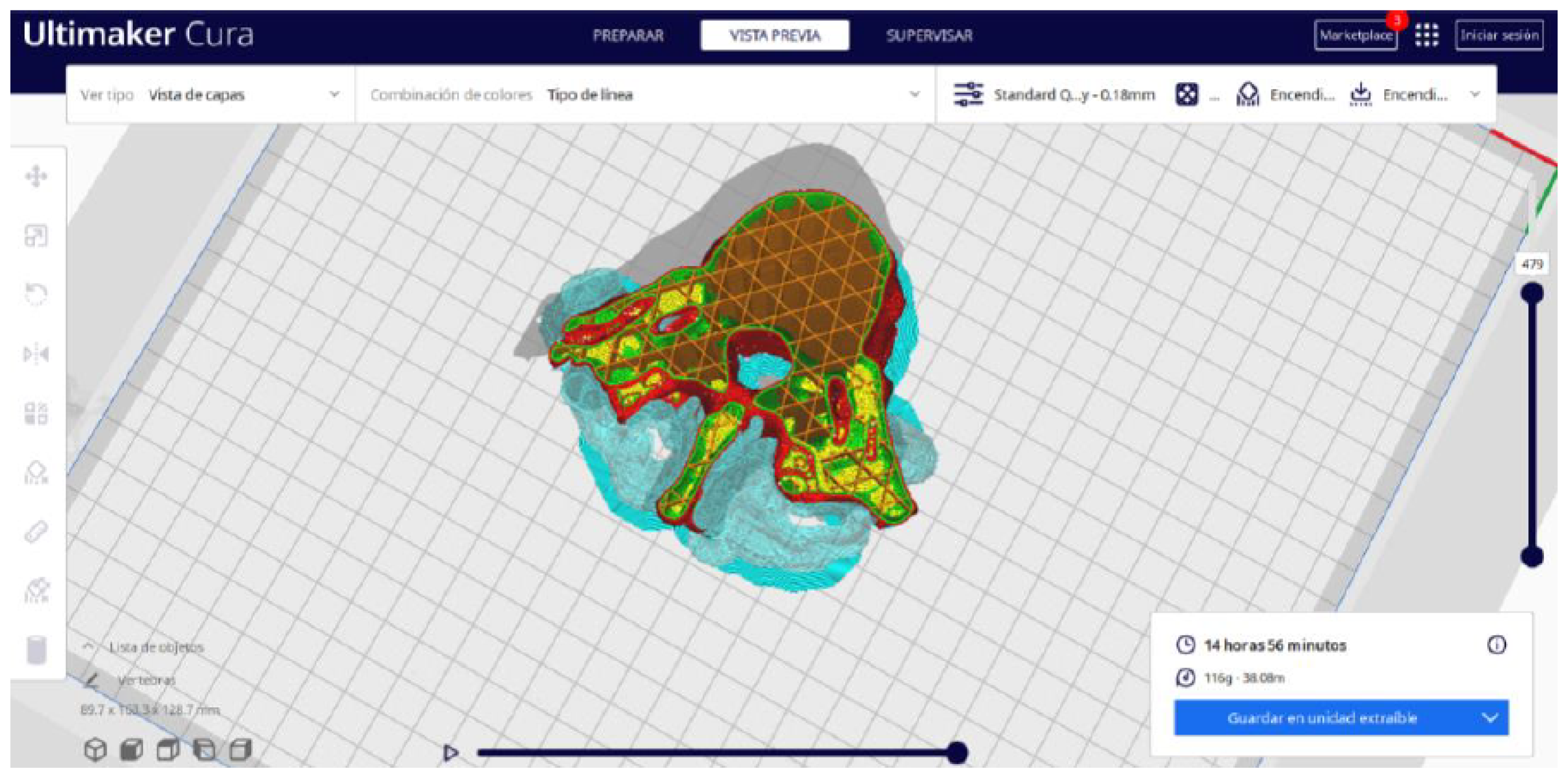Screen dimensions: 1568x781
Task: Open Combinación de colores dropdown
Action: (914, 95)
